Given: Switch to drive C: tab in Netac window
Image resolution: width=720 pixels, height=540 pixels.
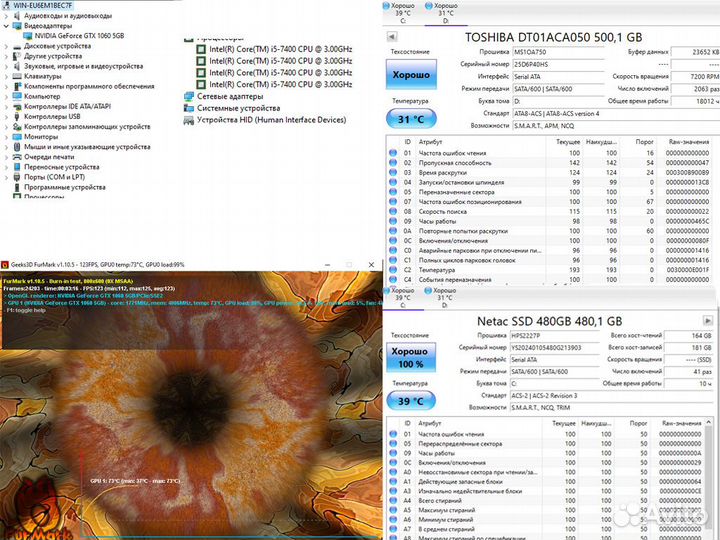Looking at the screenshot, I should (x=402, y=296).
